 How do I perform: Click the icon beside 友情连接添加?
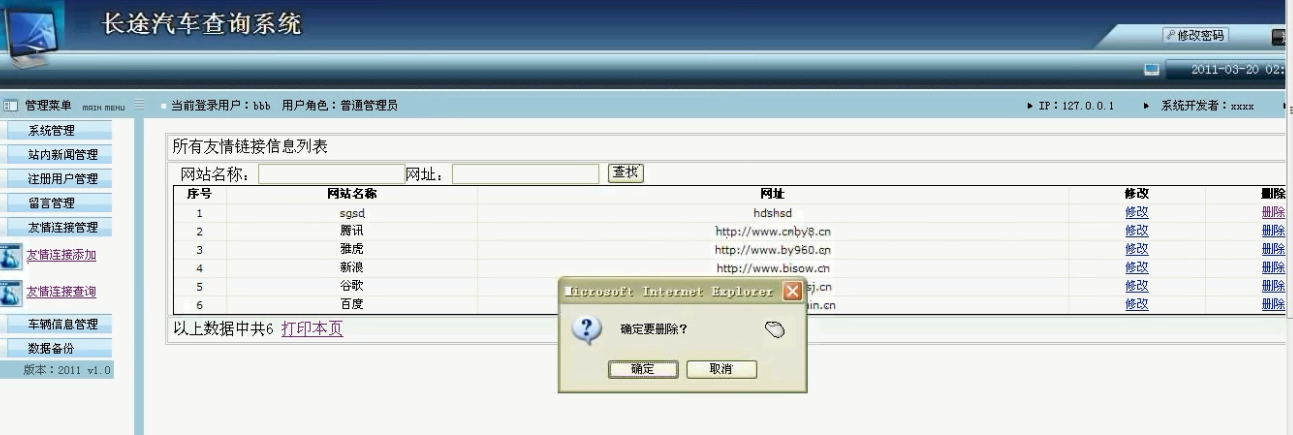[x=11, y=256]
